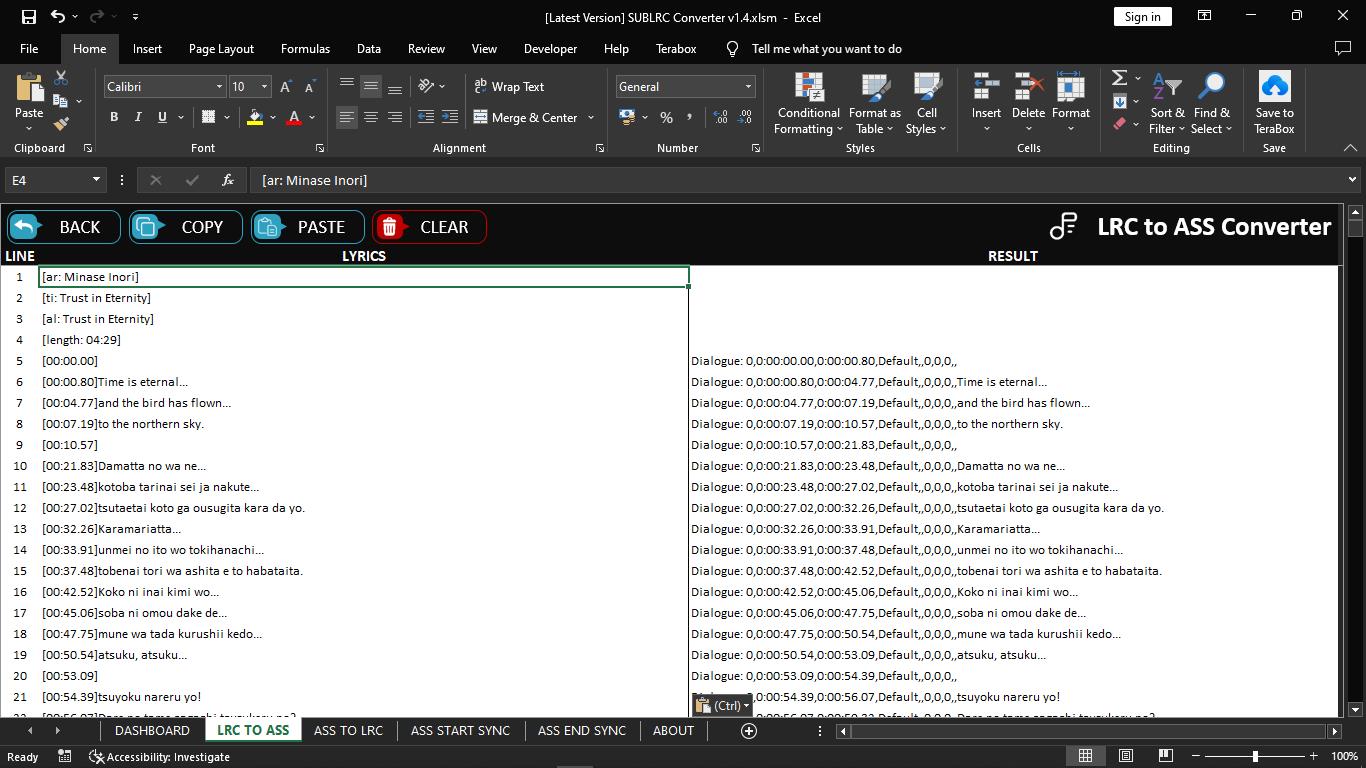Click Save to TeraBox cloud icon

pyautogui.click(x=1275, y=87)
